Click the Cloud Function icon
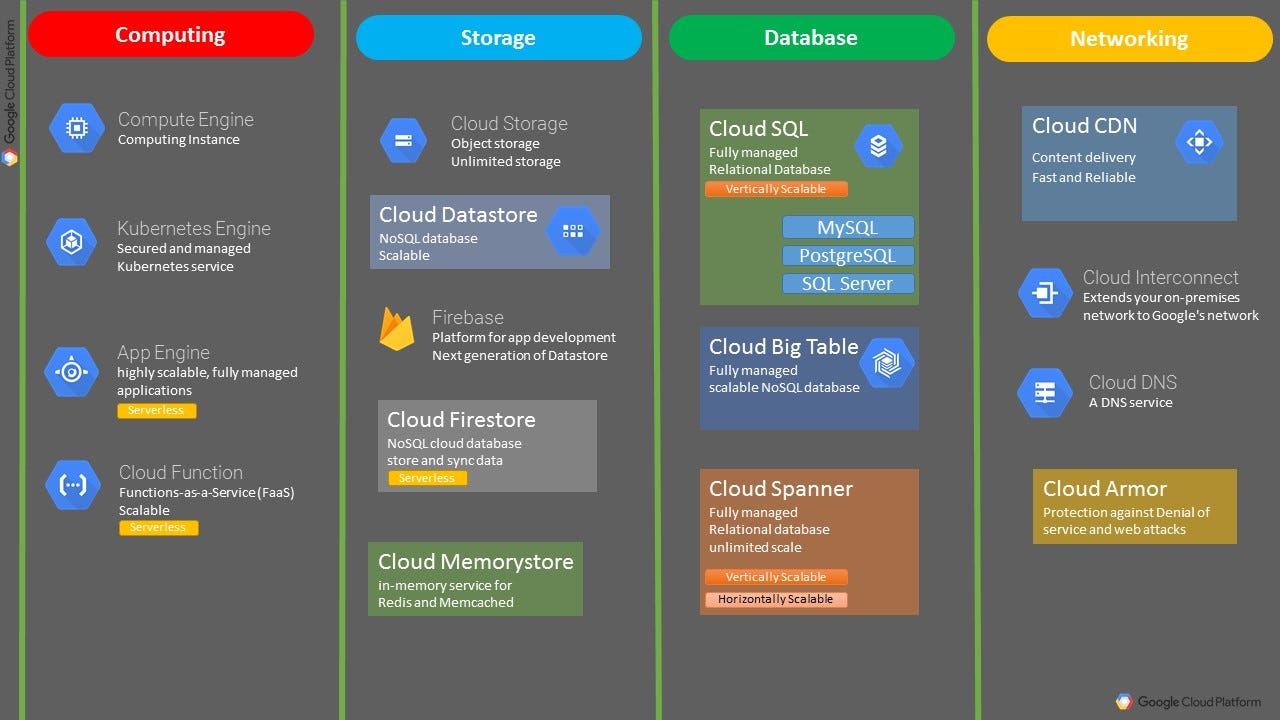Viewport: 1280px width, 720px height. point(72,487)
